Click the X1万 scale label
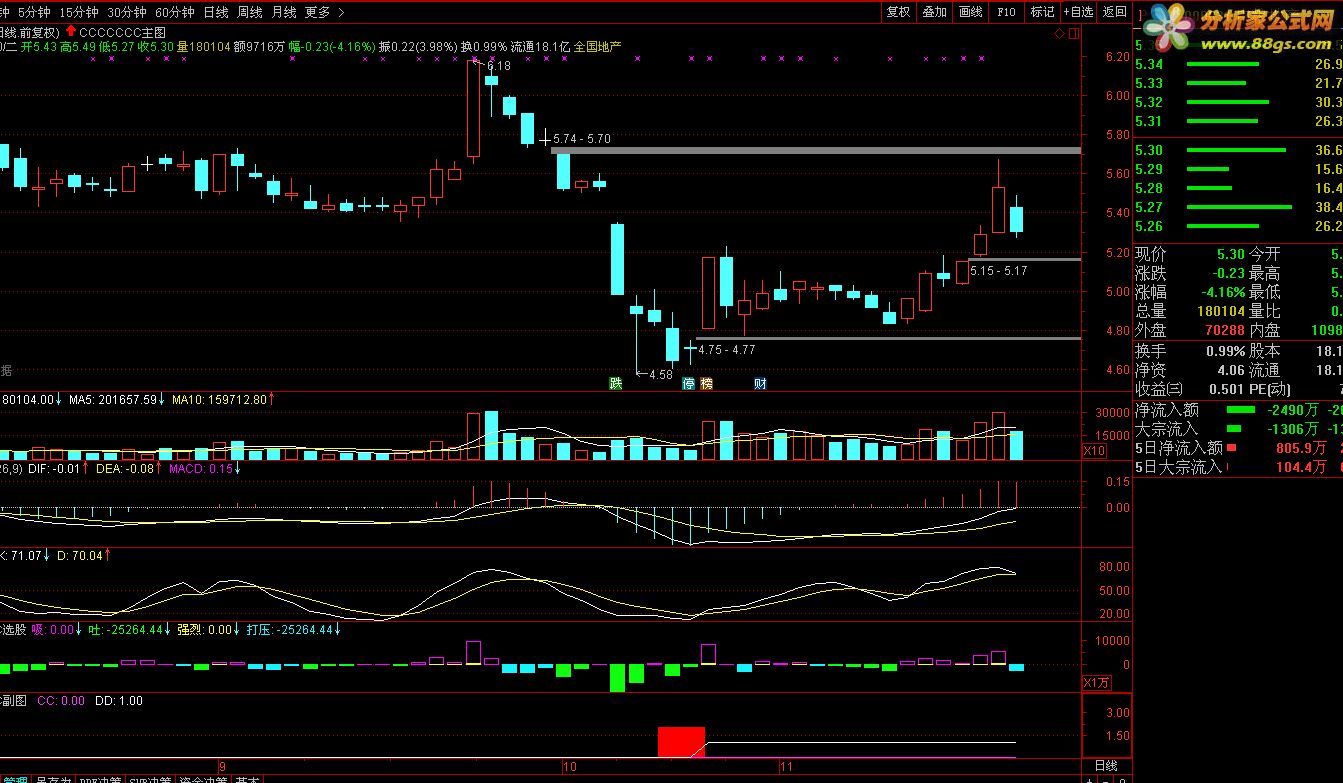This screenshot has width=1343, height=783. pyautogui.click(x=1096, y=683)
